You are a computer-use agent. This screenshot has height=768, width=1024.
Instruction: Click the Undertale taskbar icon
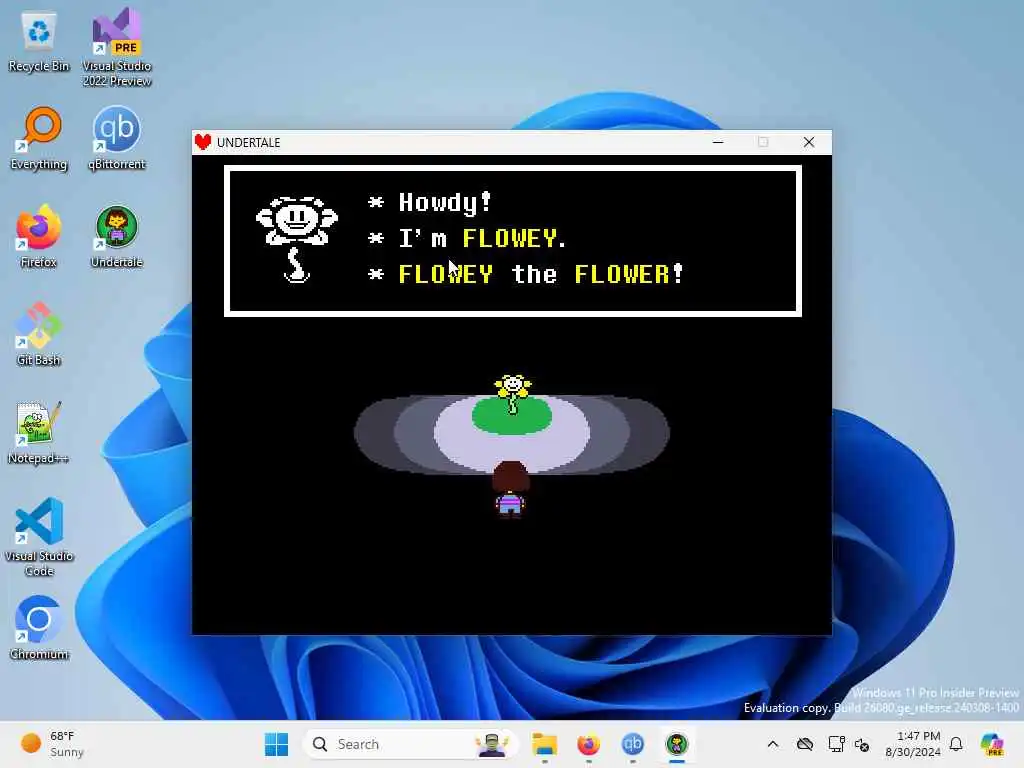[x=677, y=744]
